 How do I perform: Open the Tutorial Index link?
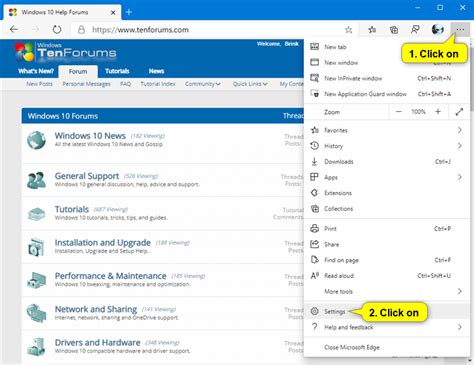[x=158, y=84]
